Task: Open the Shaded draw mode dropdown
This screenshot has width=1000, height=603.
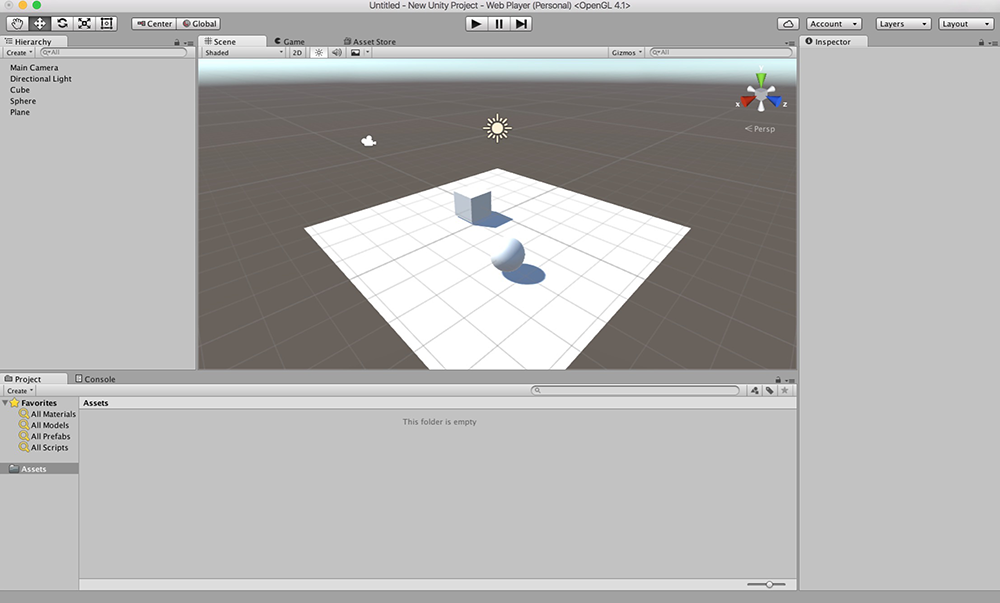Action: [x=243, y=52]
